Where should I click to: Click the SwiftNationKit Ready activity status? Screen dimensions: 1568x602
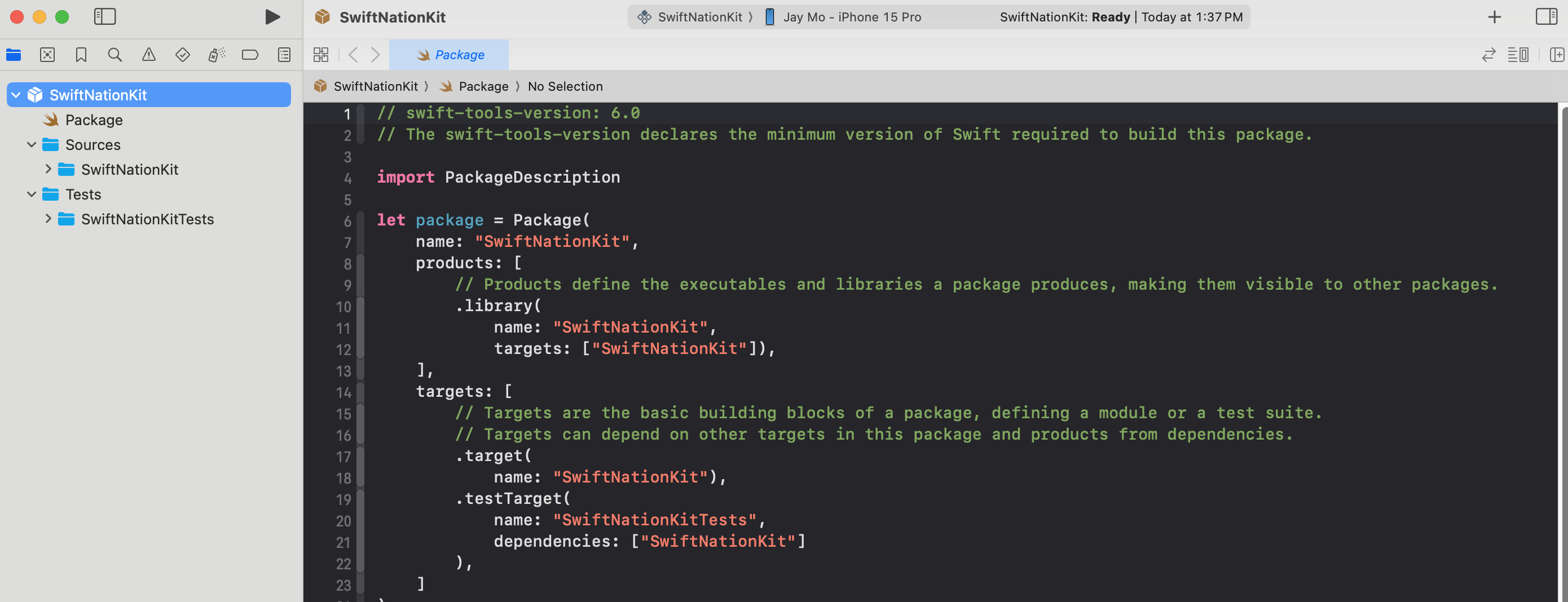coord(1121,17)
